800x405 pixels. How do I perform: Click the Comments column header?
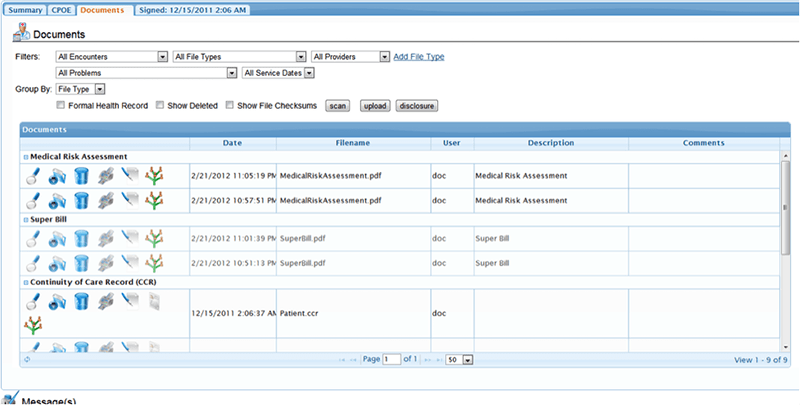tap(704, 143)
